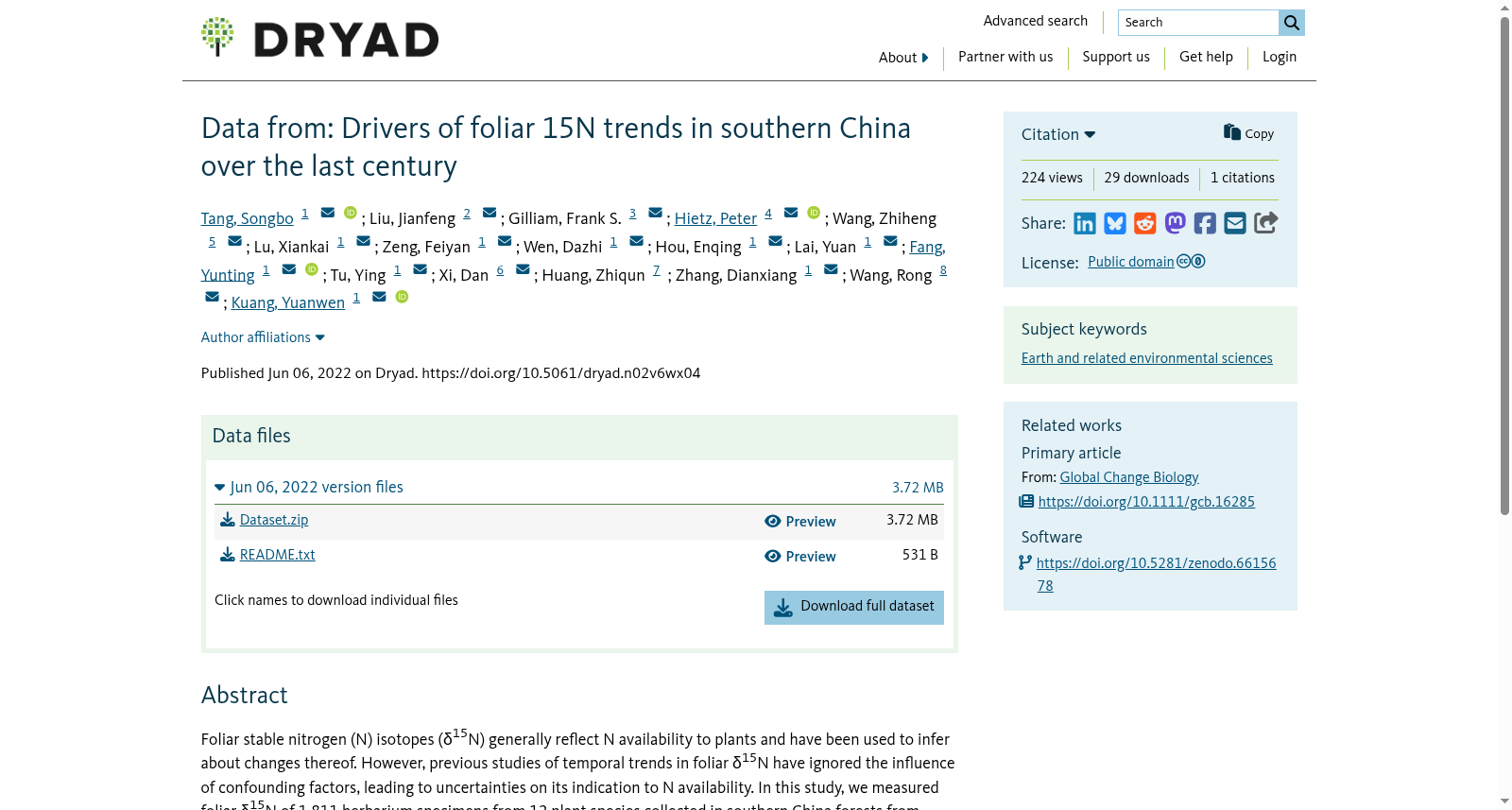1512x810 pixels.
Task: Open Fang, Yunting ORCID icon
Action: [x=312, y=269]
